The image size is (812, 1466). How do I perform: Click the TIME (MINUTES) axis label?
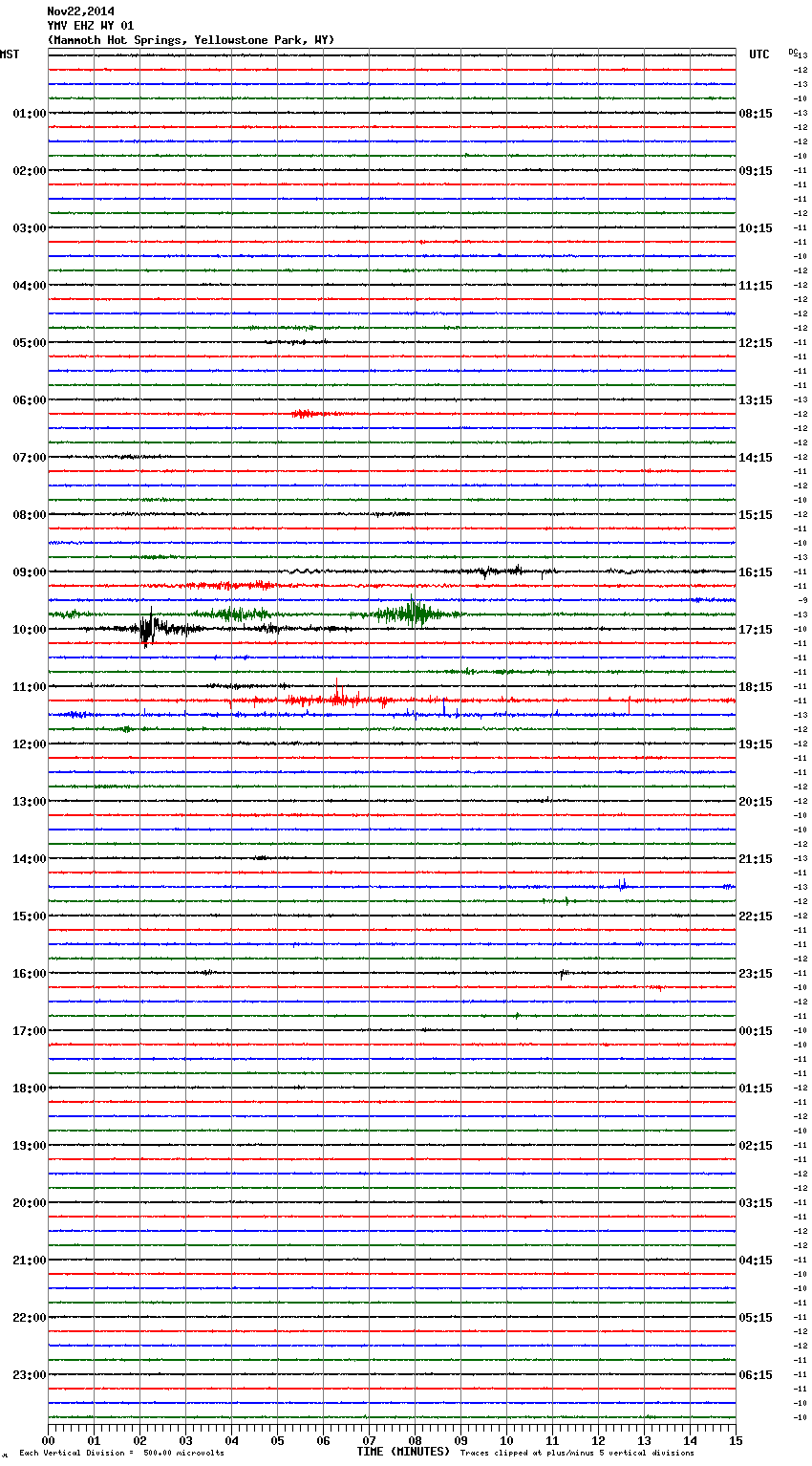403,1452
